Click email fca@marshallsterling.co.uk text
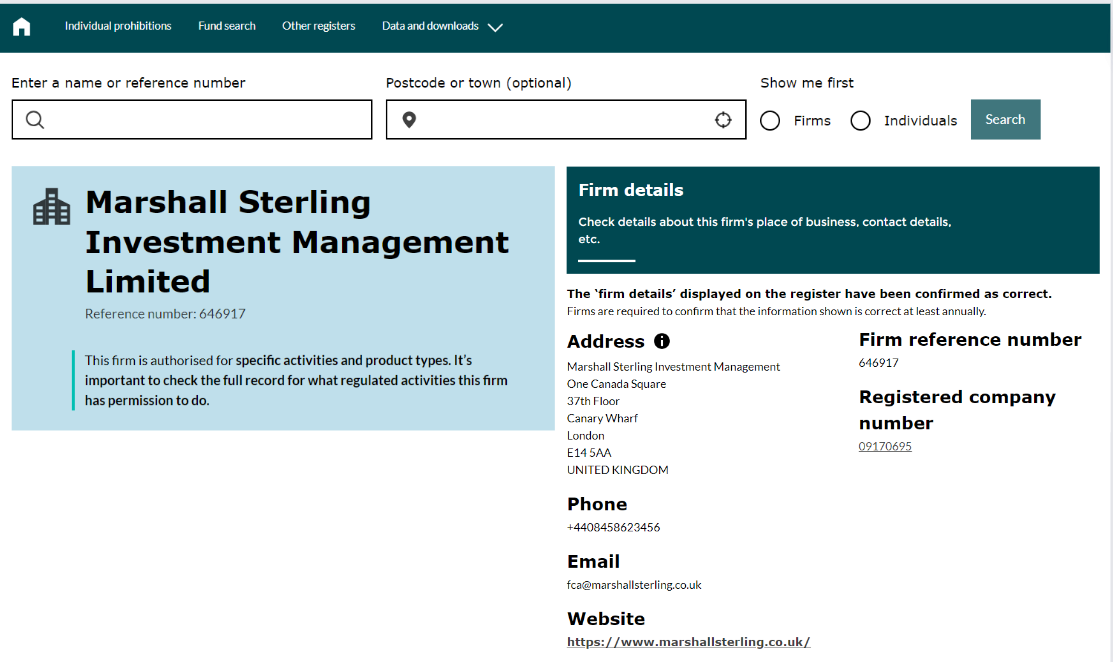 [x=634, y=585]
